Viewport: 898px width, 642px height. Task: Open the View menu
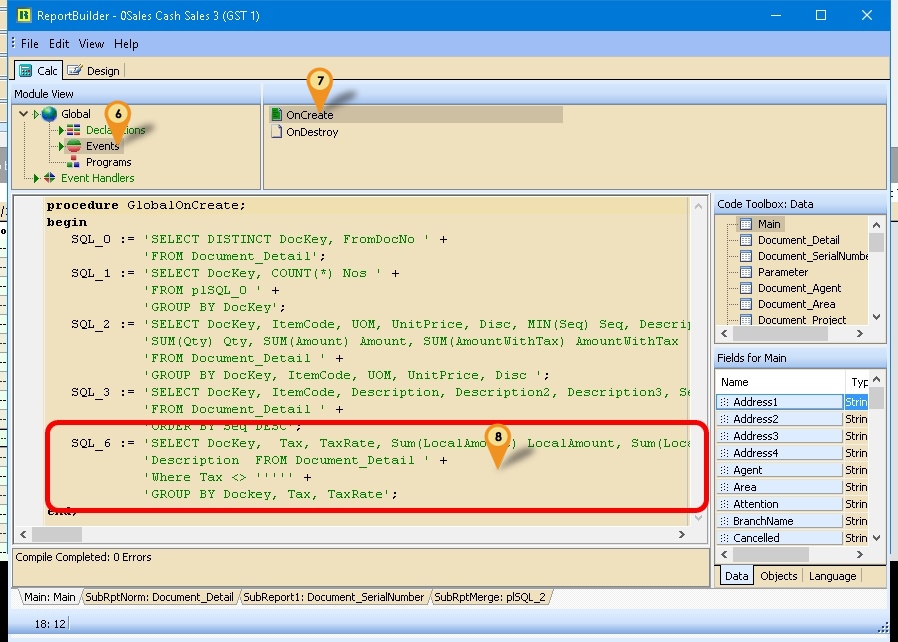click(91, 44)
